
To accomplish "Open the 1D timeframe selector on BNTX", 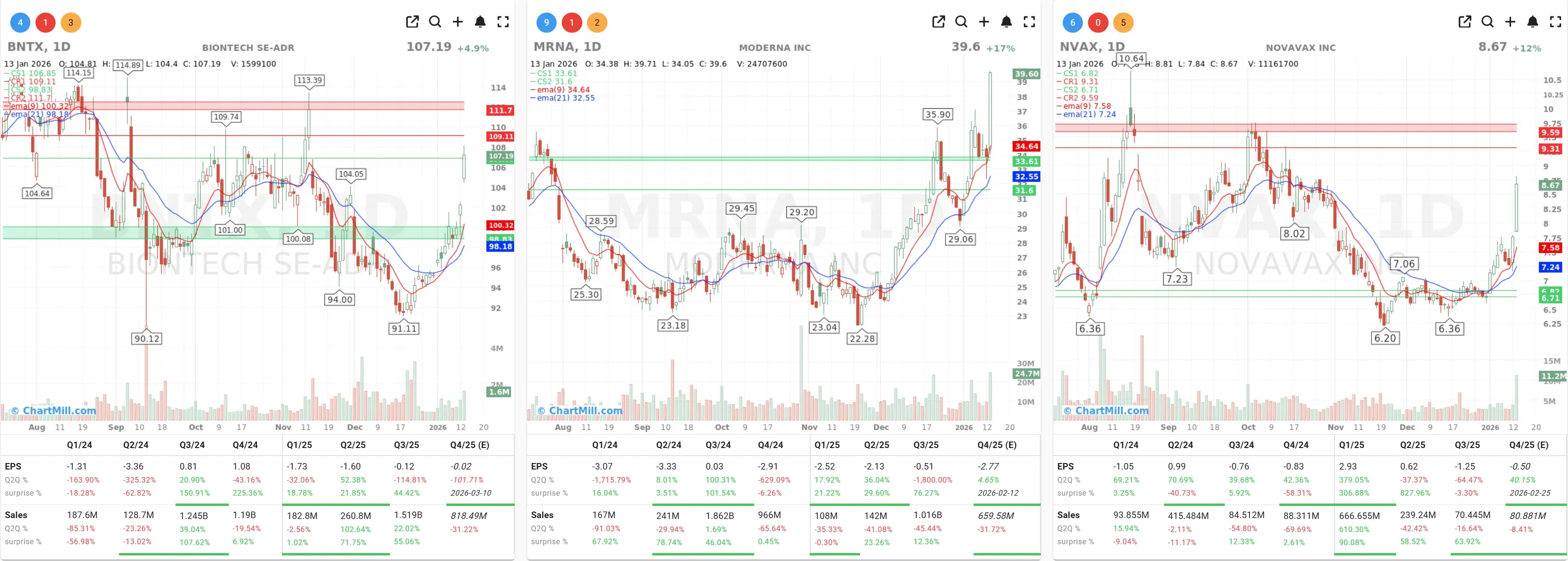I will [x=60, y=46].
